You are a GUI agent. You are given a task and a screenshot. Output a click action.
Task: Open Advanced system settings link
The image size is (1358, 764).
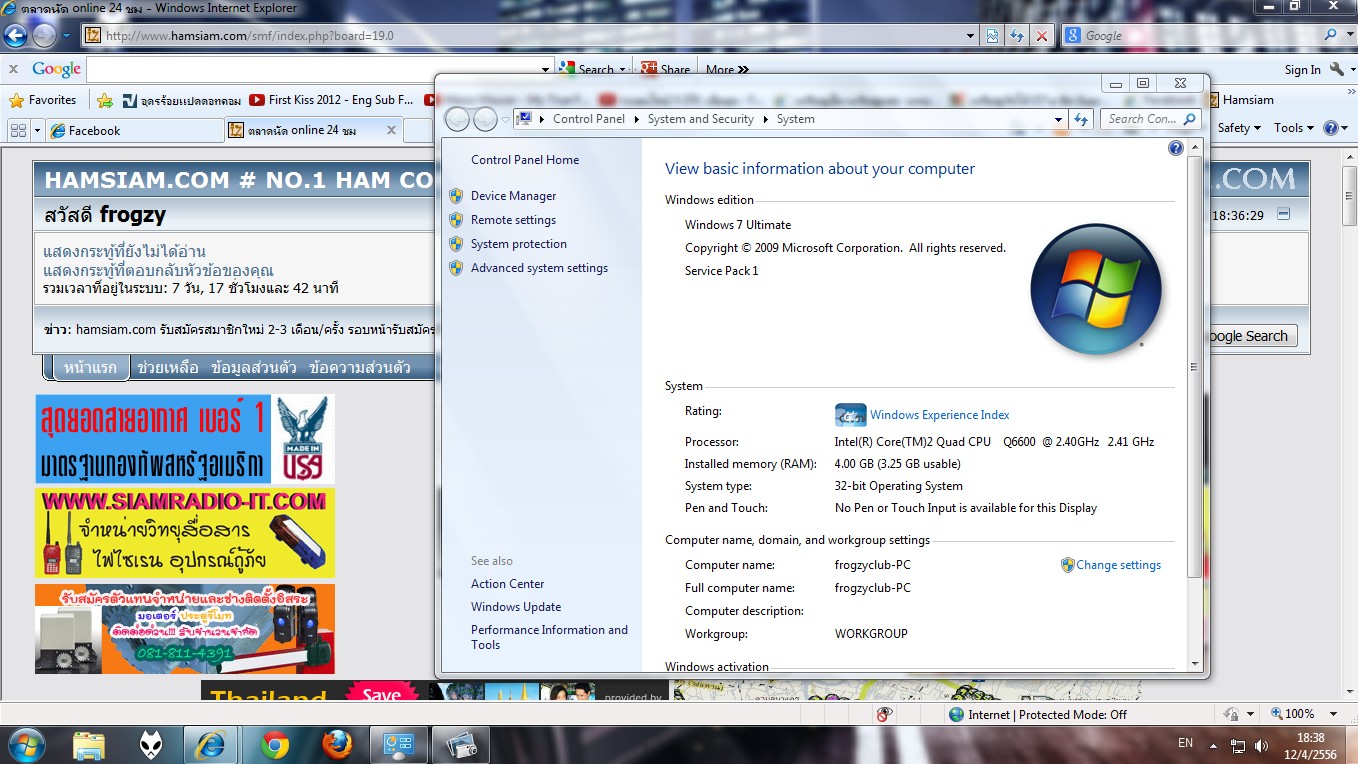(539, 268)
